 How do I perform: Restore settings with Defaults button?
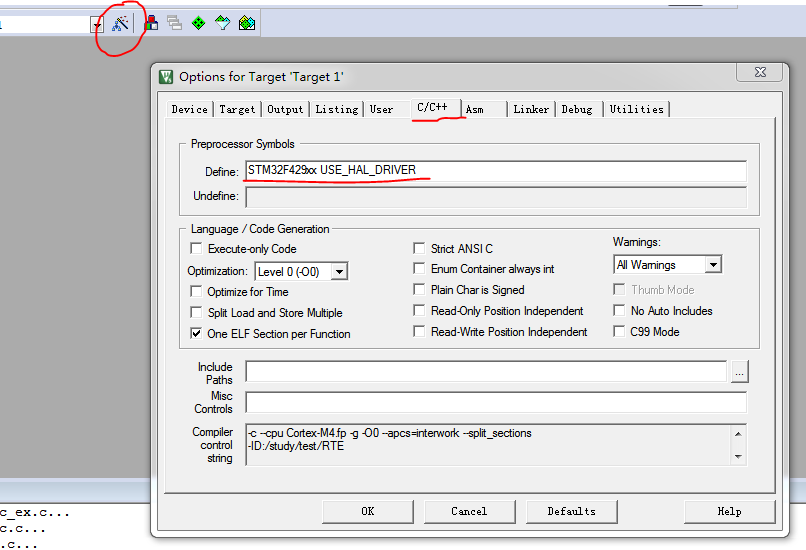(x=571, y=511)
